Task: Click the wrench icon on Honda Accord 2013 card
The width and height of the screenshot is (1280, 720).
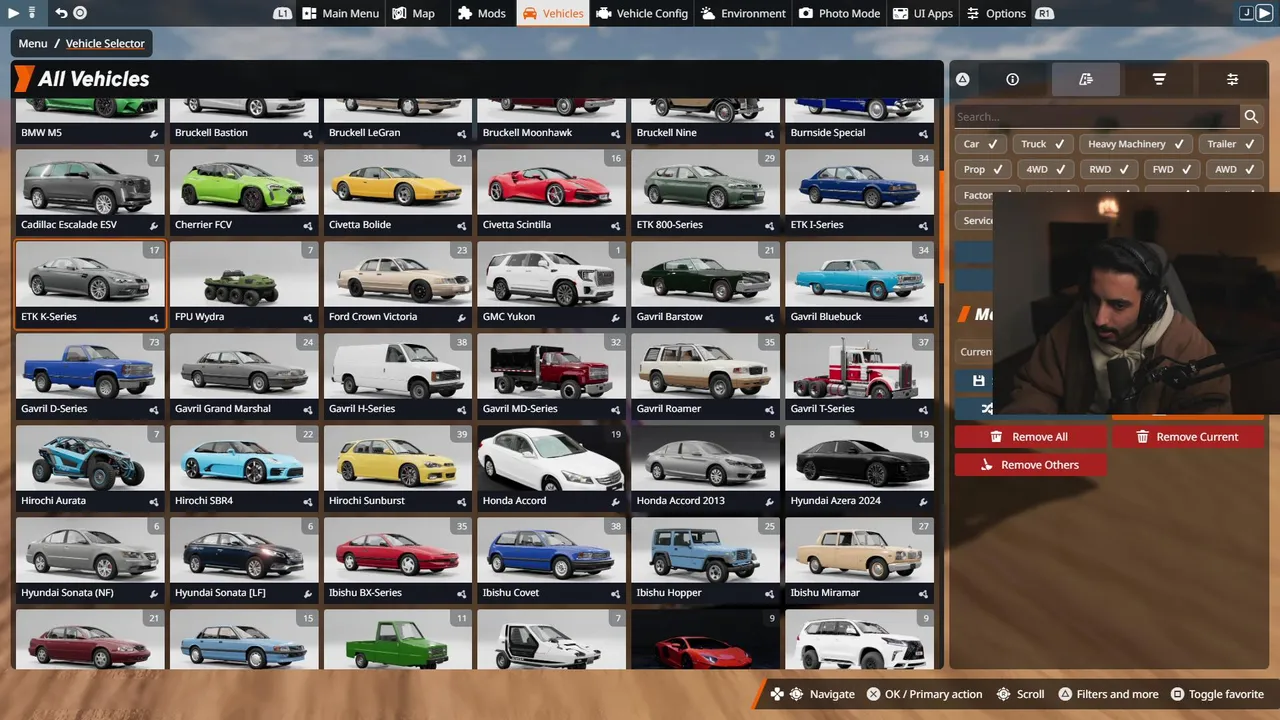Action: pyautogui.click(x=770, y=501)
